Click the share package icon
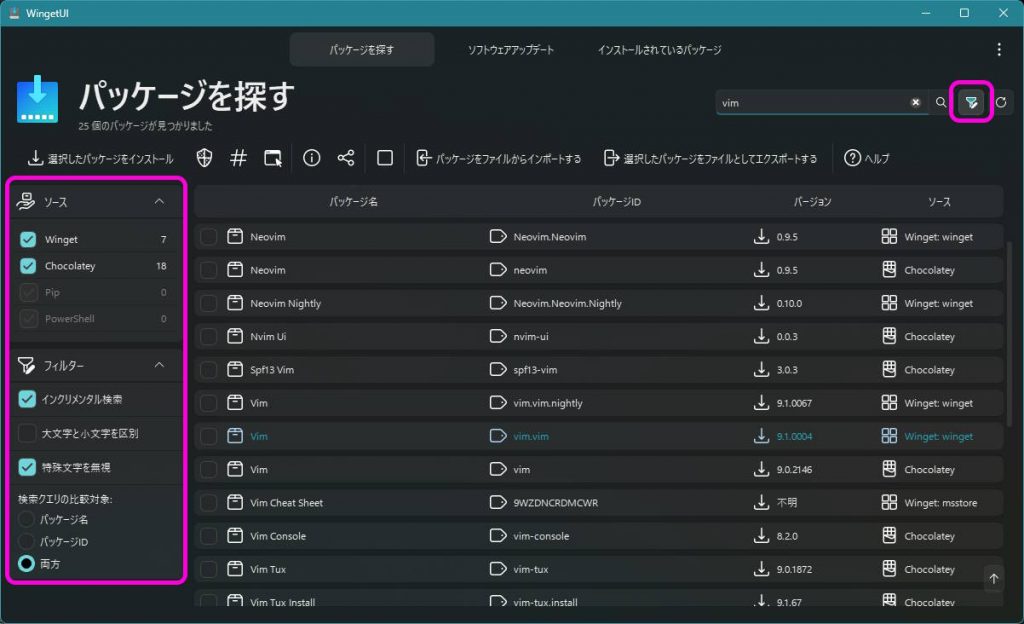1024x624 pixels. tap(345, 158)
